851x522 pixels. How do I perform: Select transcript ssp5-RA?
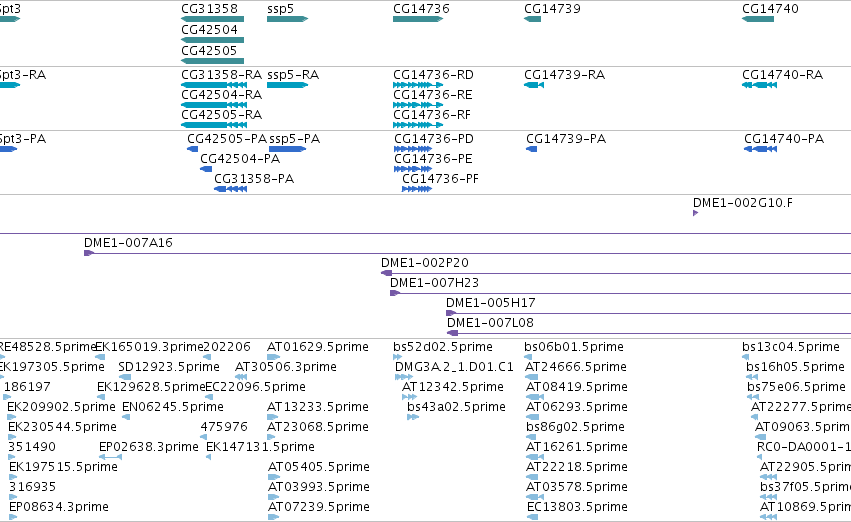[293, 75]
